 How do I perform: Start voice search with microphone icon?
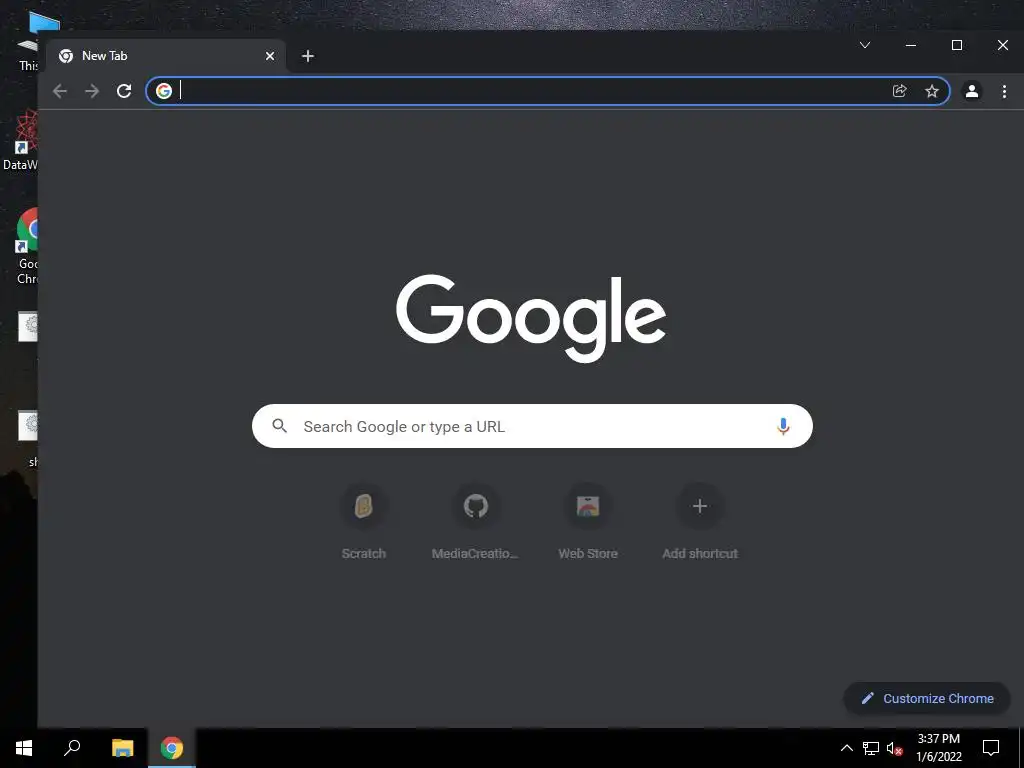pos(783,426)
